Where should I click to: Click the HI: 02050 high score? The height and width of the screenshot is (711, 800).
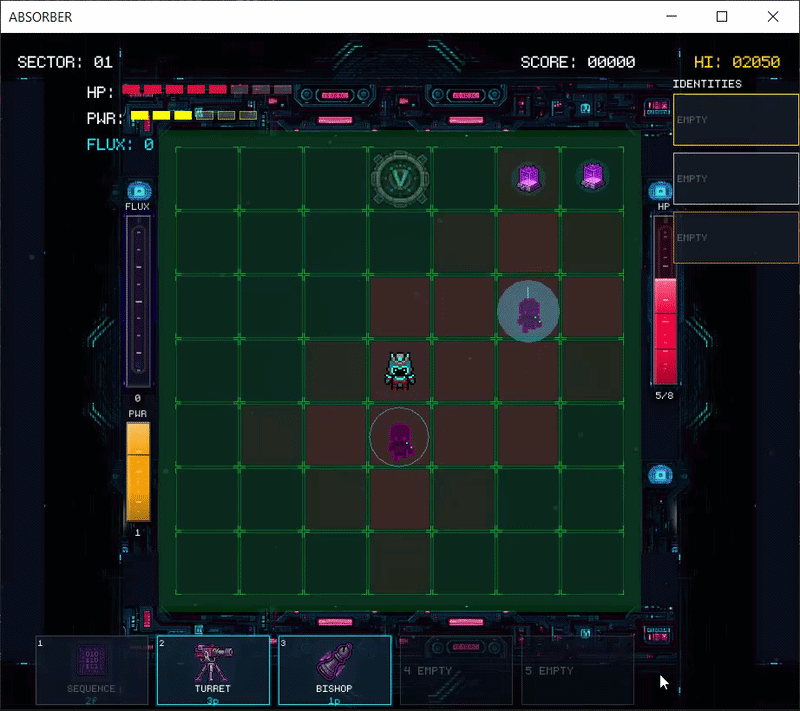[x=737, y=62]
